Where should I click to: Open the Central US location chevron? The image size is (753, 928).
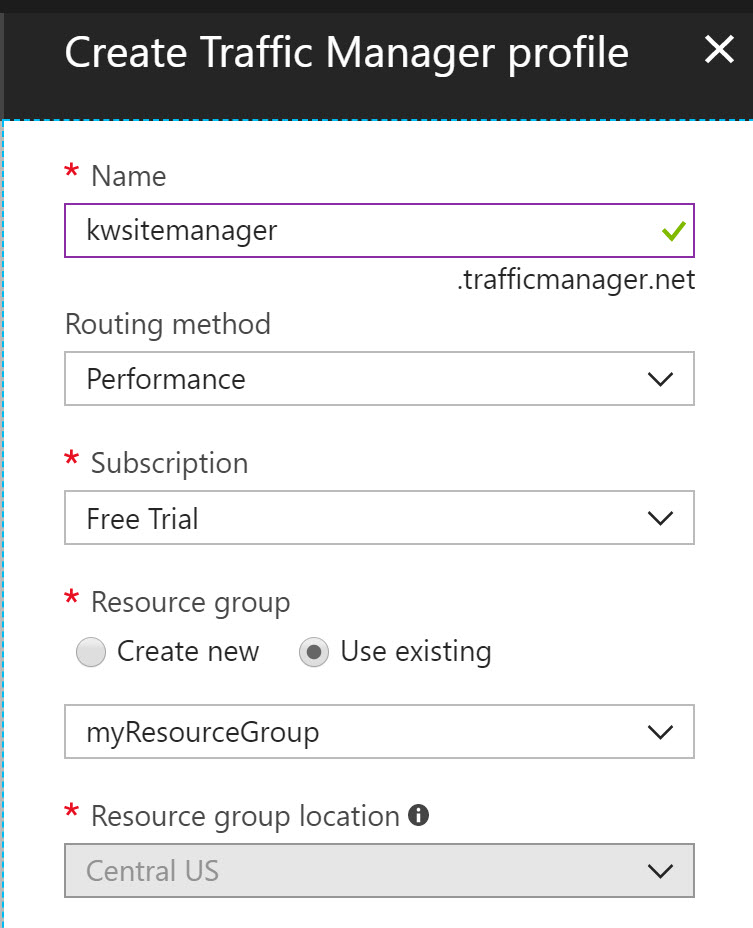660,871
